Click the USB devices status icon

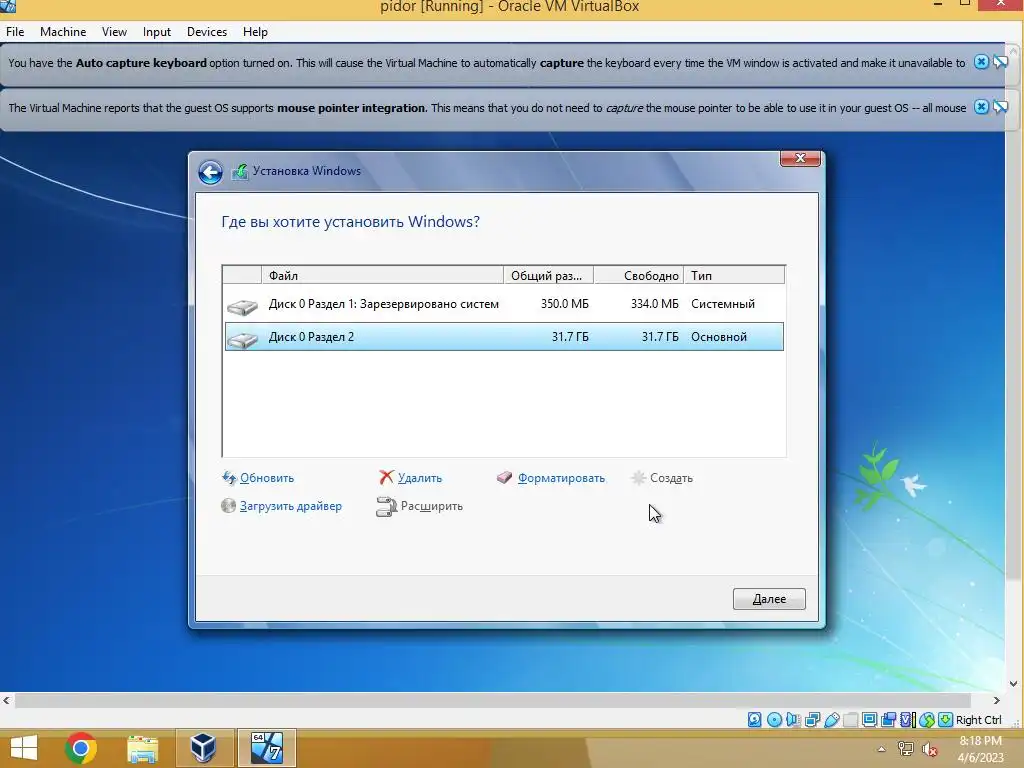click(x=831, y=720)
